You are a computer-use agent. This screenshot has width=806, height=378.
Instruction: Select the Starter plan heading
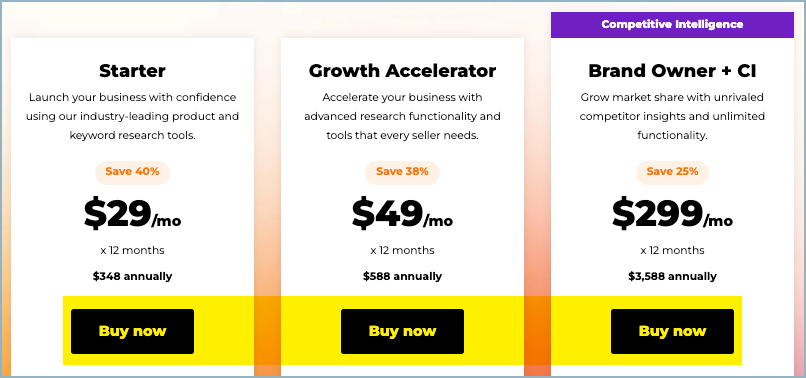[x=132, y=71]
